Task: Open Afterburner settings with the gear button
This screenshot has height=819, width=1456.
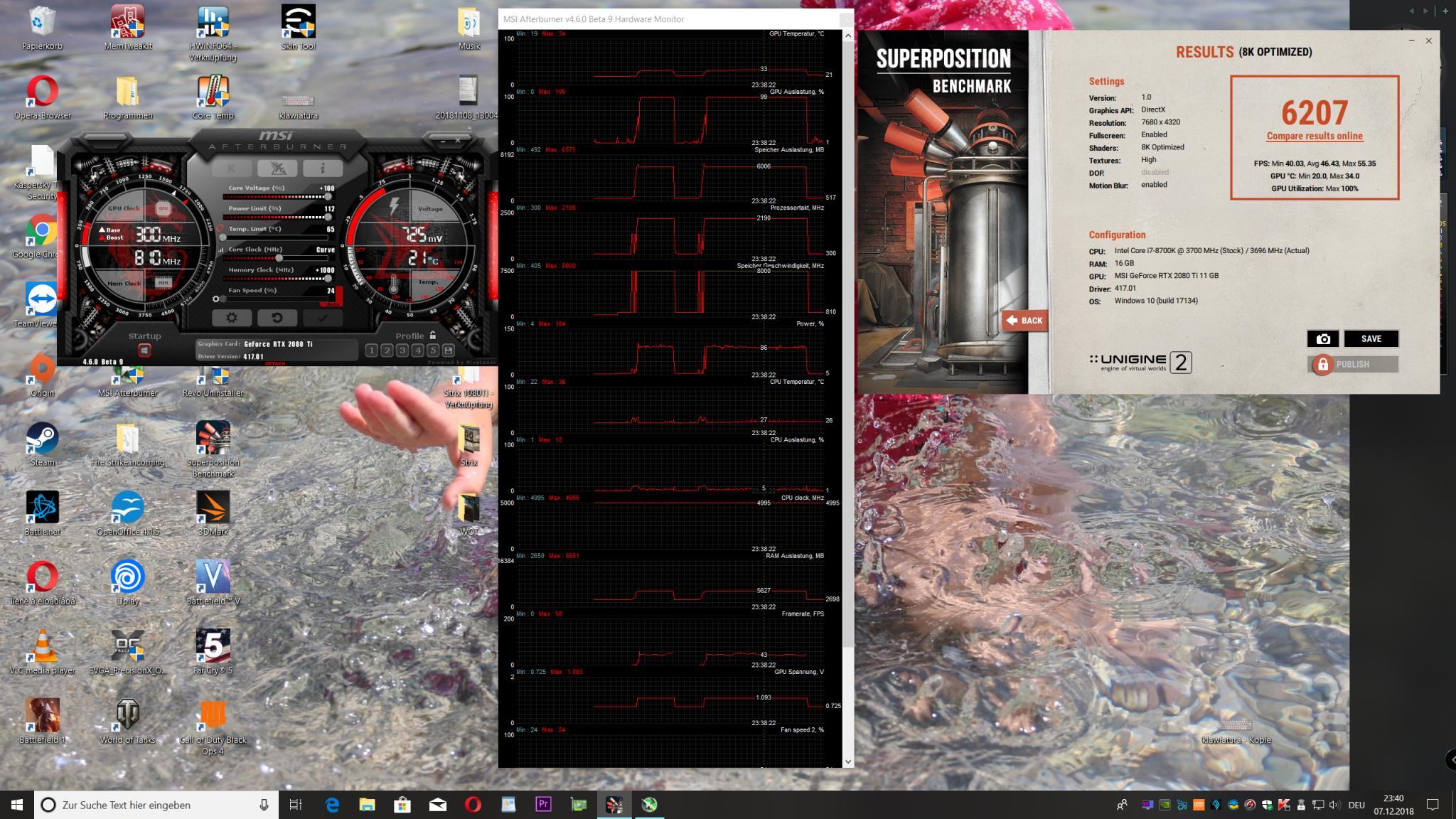Action: (232, 318)
